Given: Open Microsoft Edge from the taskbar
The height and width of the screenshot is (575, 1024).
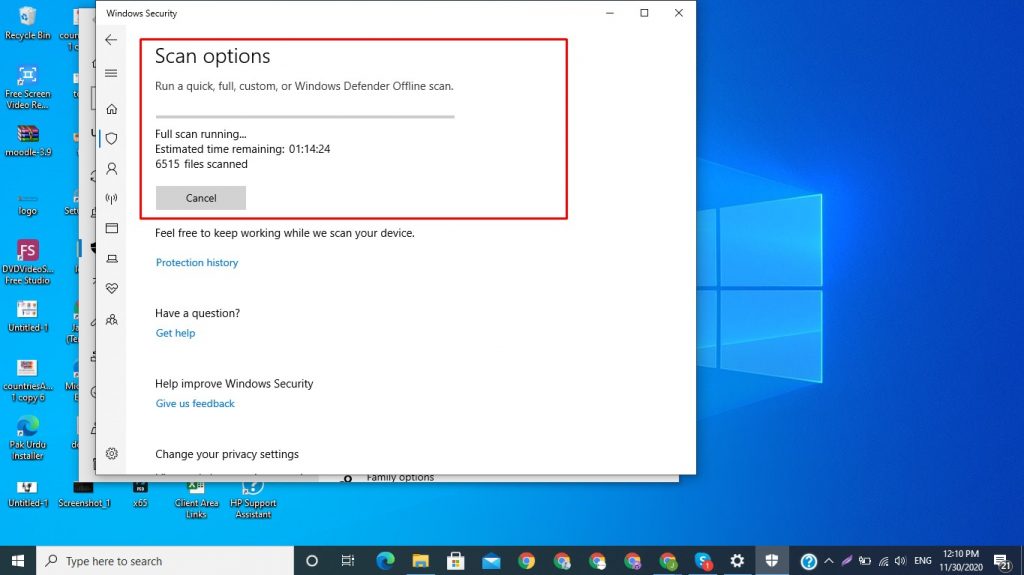Looking at the screenshot, I should tap(384, 561).
